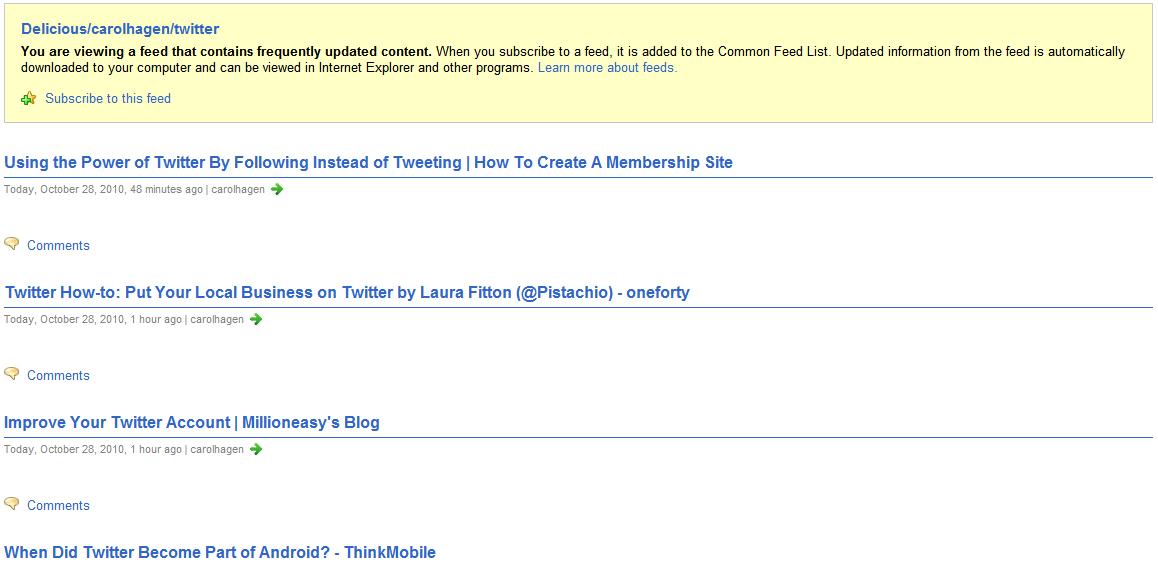Open When Did Twitter Become Part of Android
Image resolution: width=1158 pixels, height=562 pixels.
(220, 552)
